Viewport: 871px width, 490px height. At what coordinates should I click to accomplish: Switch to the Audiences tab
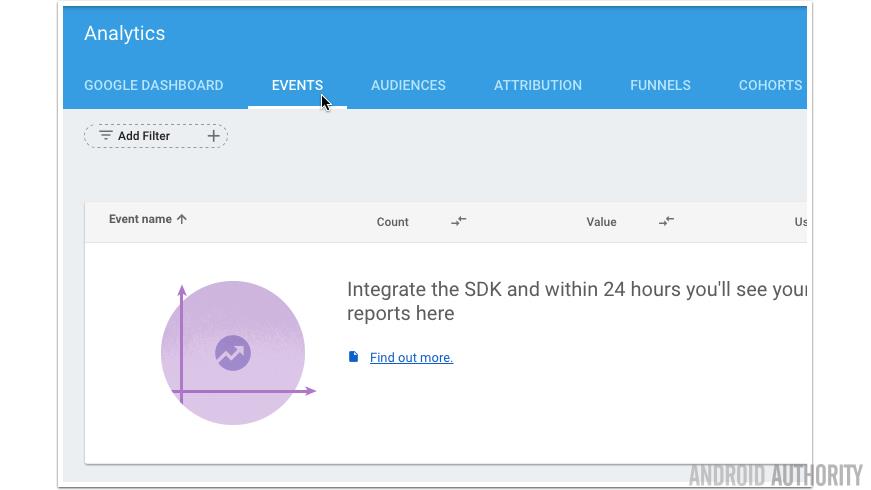coord(408,85)
